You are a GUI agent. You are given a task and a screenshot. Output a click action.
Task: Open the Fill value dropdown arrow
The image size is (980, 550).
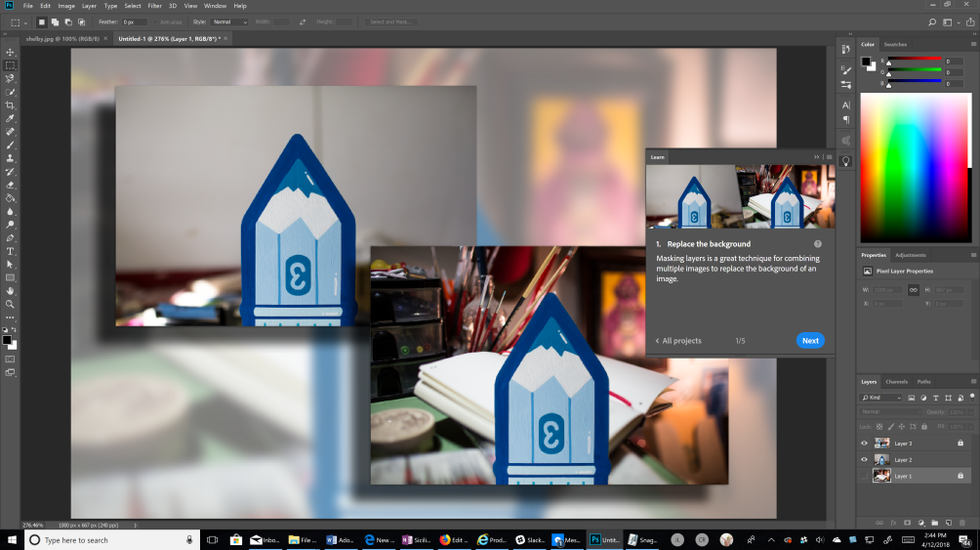[970, 426]
